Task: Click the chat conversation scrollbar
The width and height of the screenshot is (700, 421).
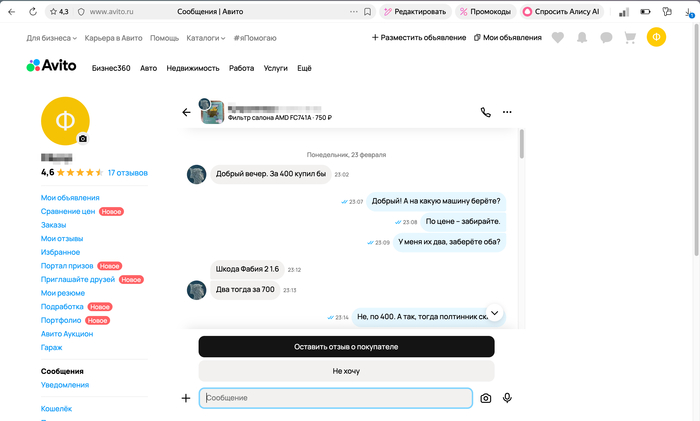Action: pyautogui.click(x=521, y=145)
